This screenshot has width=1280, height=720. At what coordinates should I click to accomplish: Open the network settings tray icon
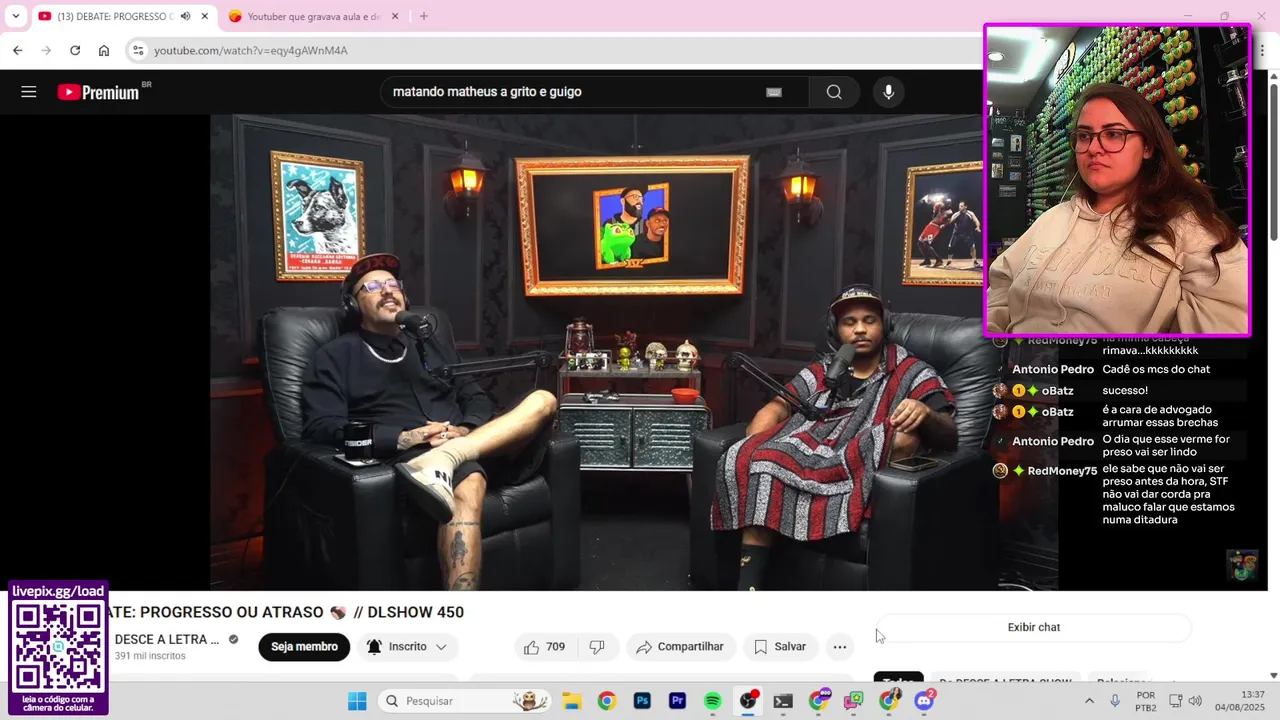pos(1176,701)
